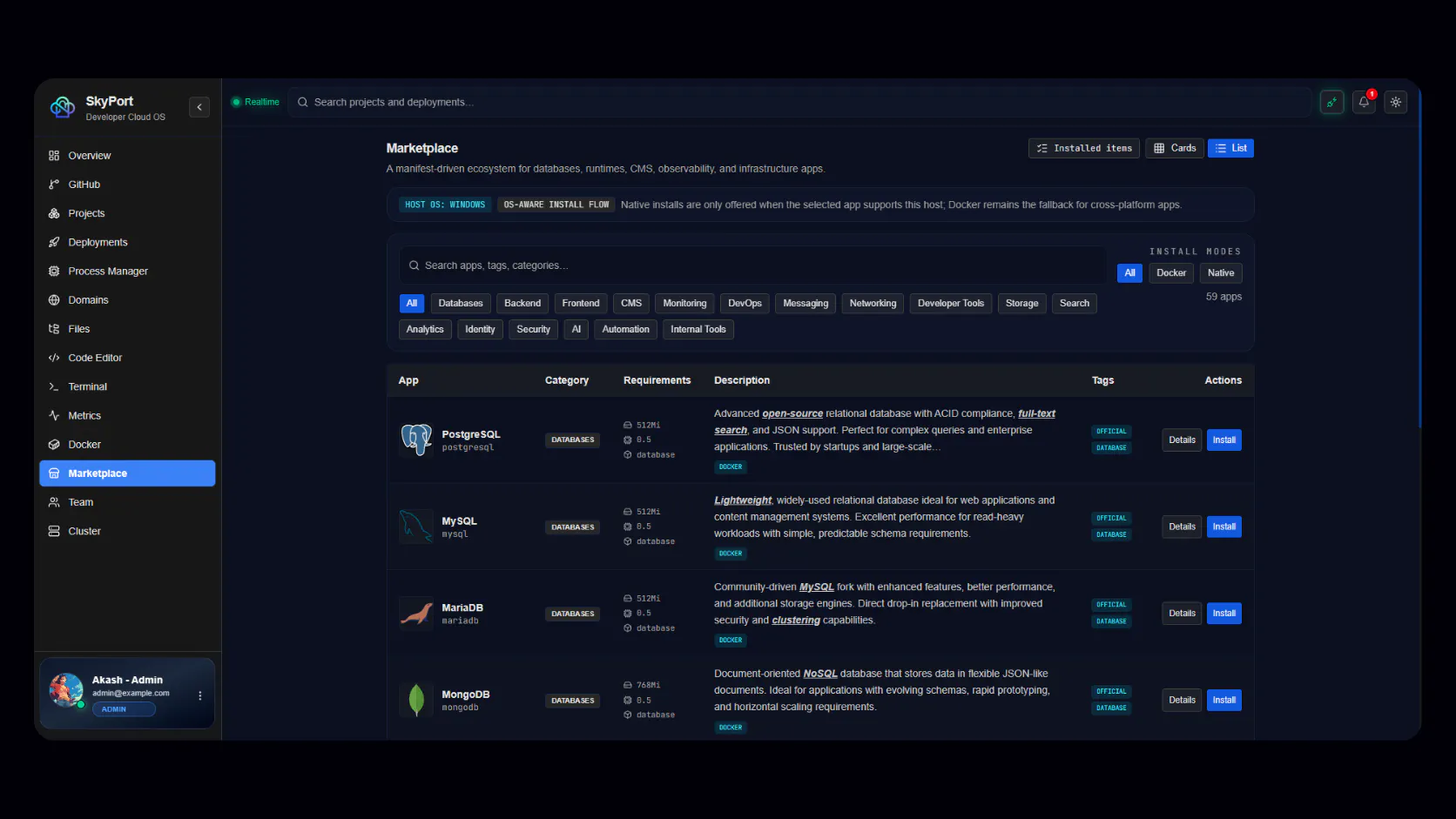Image resolution: width=1456 pixels, height=819 pixels.
Task: Open Details for PostgreSQL
Action: click(1182, 440)
